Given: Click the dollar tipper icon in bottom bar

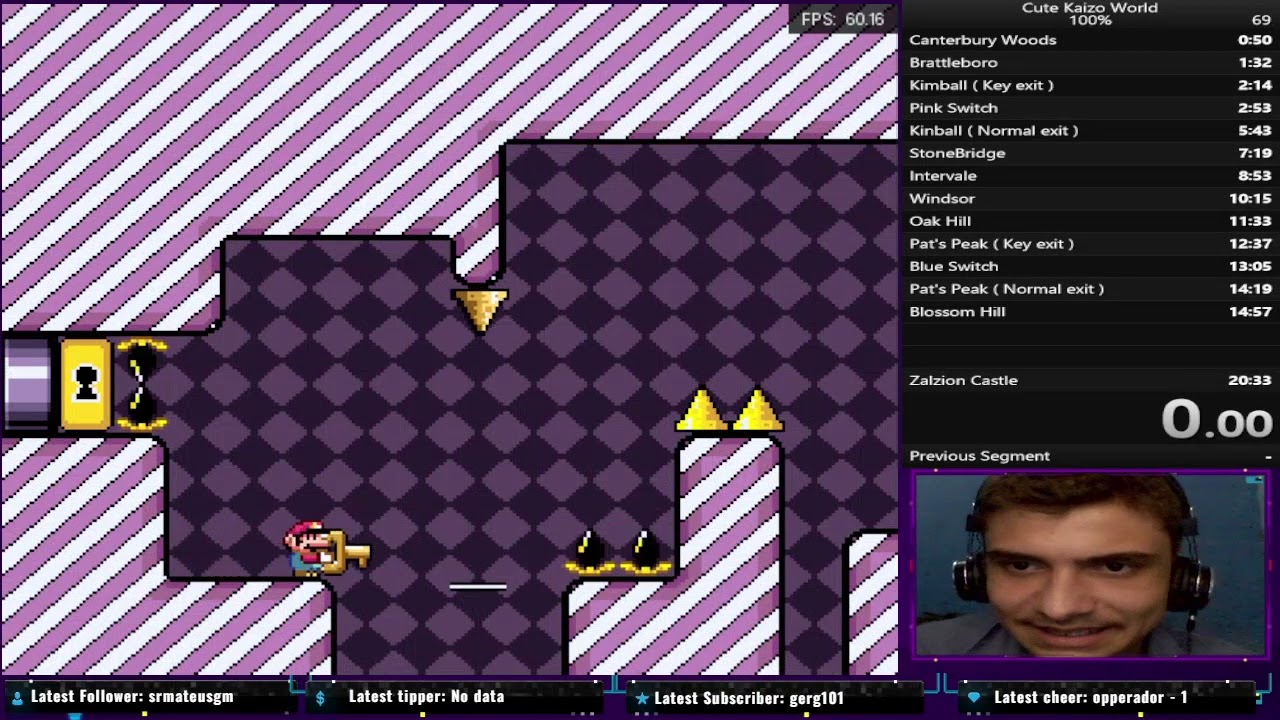Looking at the screenshot, I should [x=320, y=698].
